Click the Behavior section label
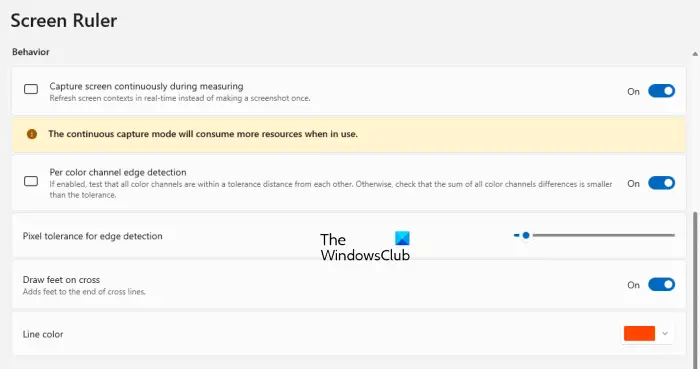700x369 pixels. coord(31,52)
